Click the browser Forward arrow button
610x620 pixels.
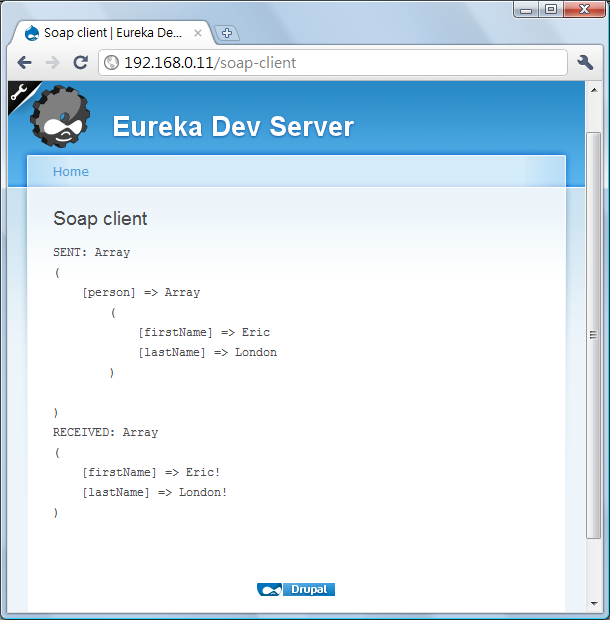click(52, 63)
